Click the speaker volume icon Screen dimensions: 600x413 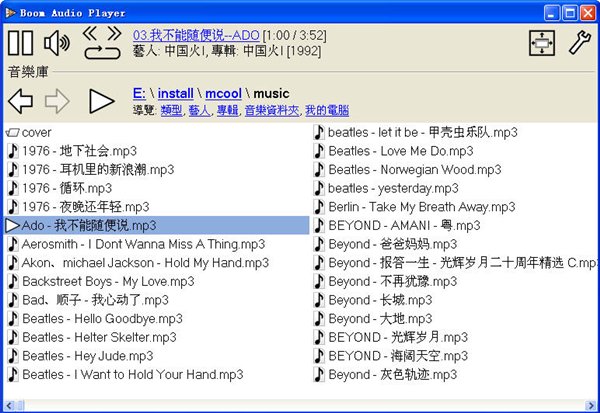click(x=57, y=42)
